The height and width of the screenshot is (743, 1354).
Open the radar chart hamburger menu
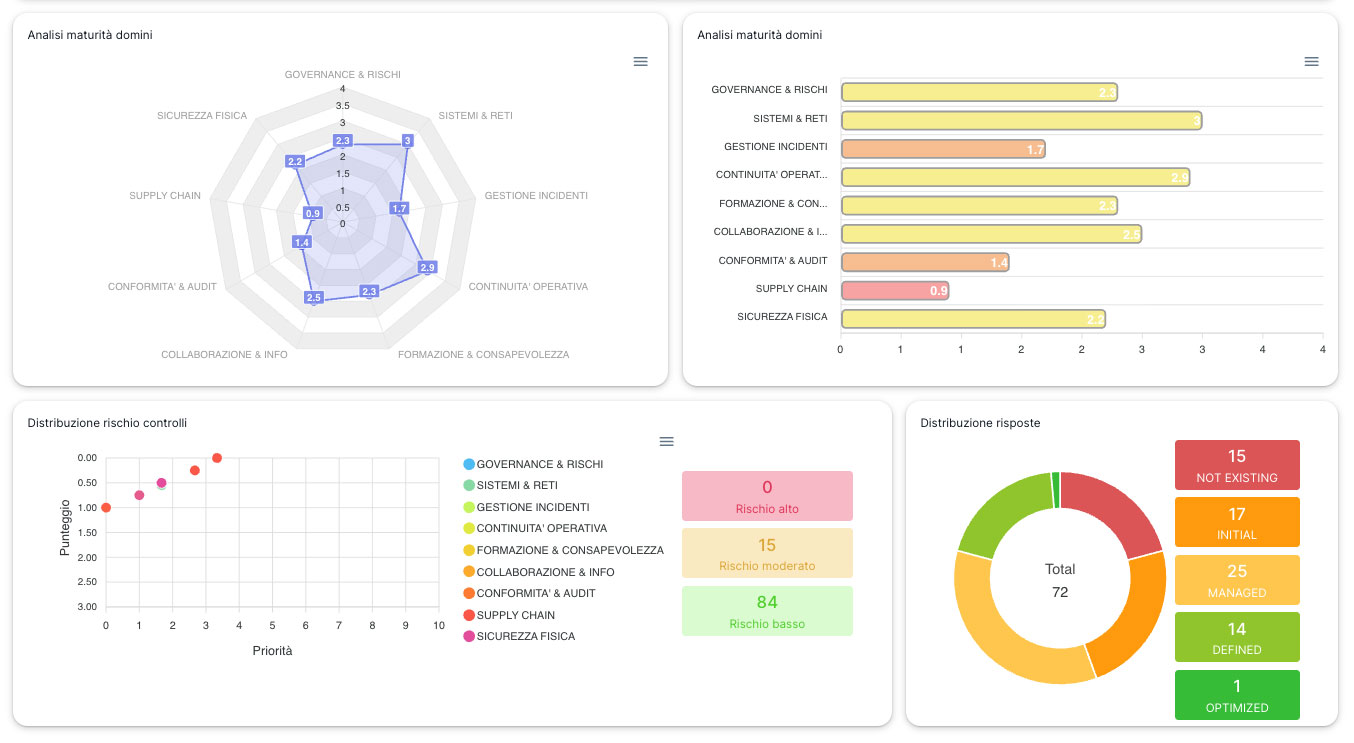641,61
